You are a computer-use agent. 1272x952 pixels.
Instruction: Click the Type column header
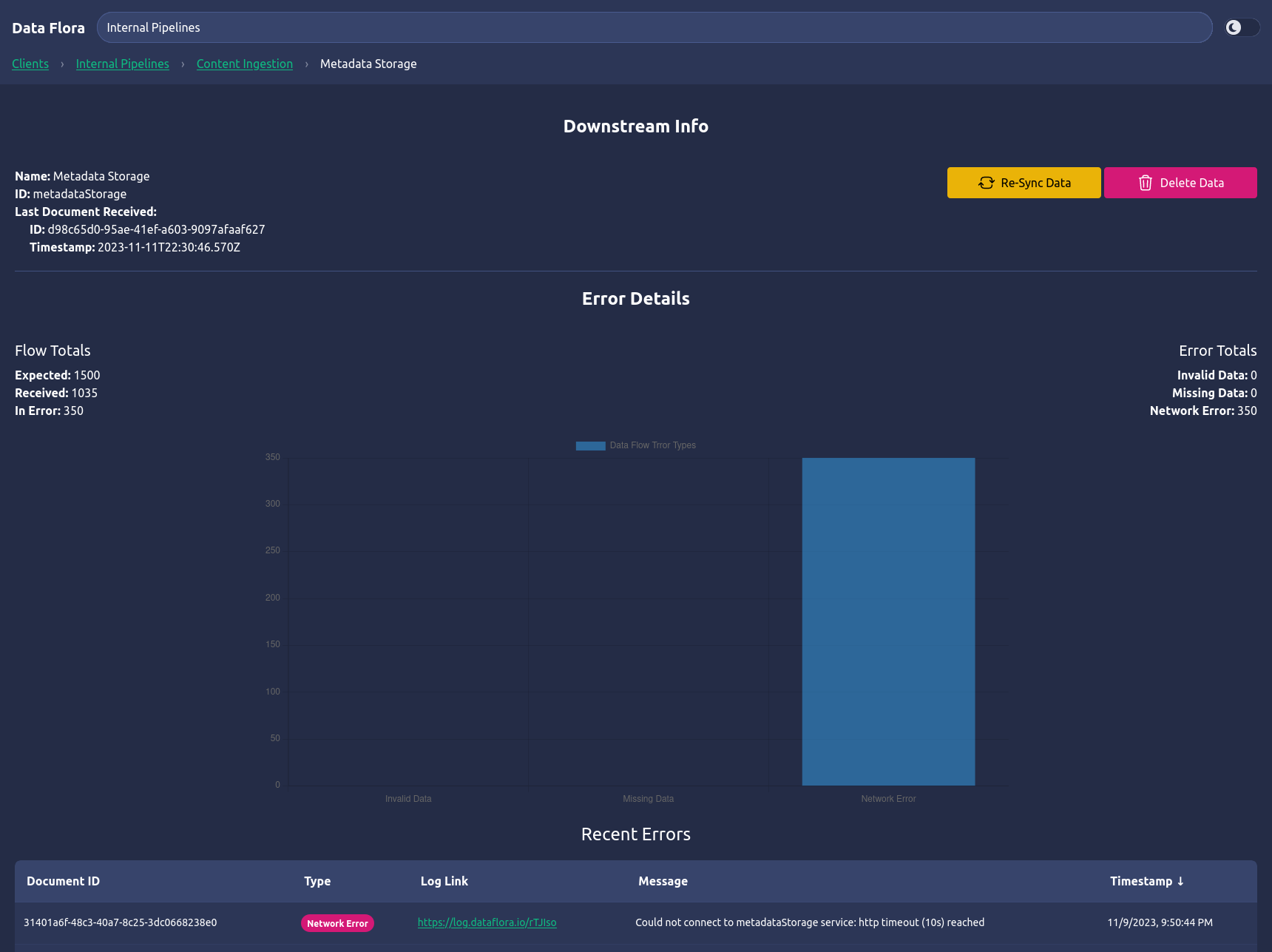pyautogui.click(x=317, y=881)
